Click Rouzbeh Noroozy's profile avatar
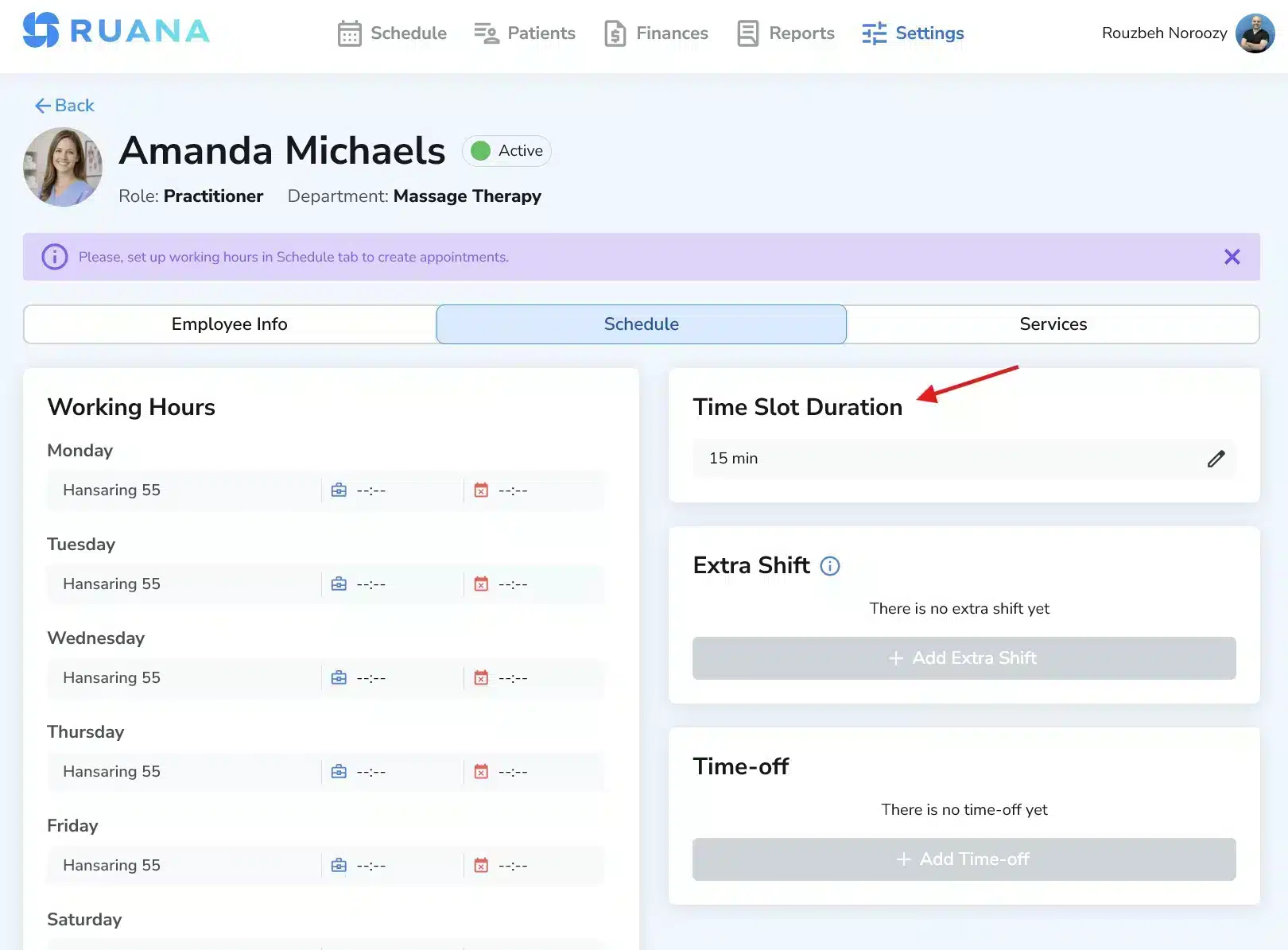Viewport: 1288px width, 950px height. [1255, 33]
